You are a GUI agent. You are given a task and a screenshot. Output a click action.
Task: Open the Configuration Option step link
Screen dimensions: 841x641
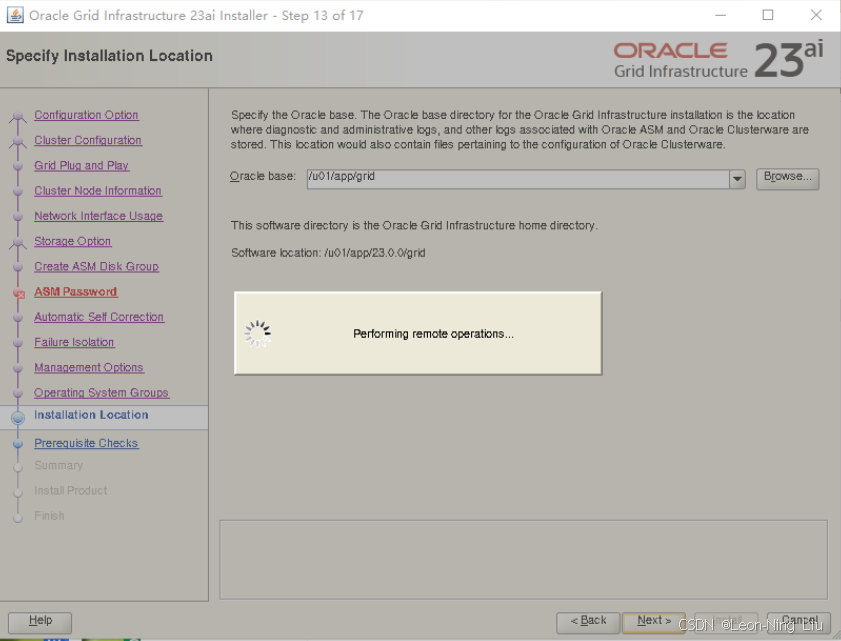[x=86, y=115]
